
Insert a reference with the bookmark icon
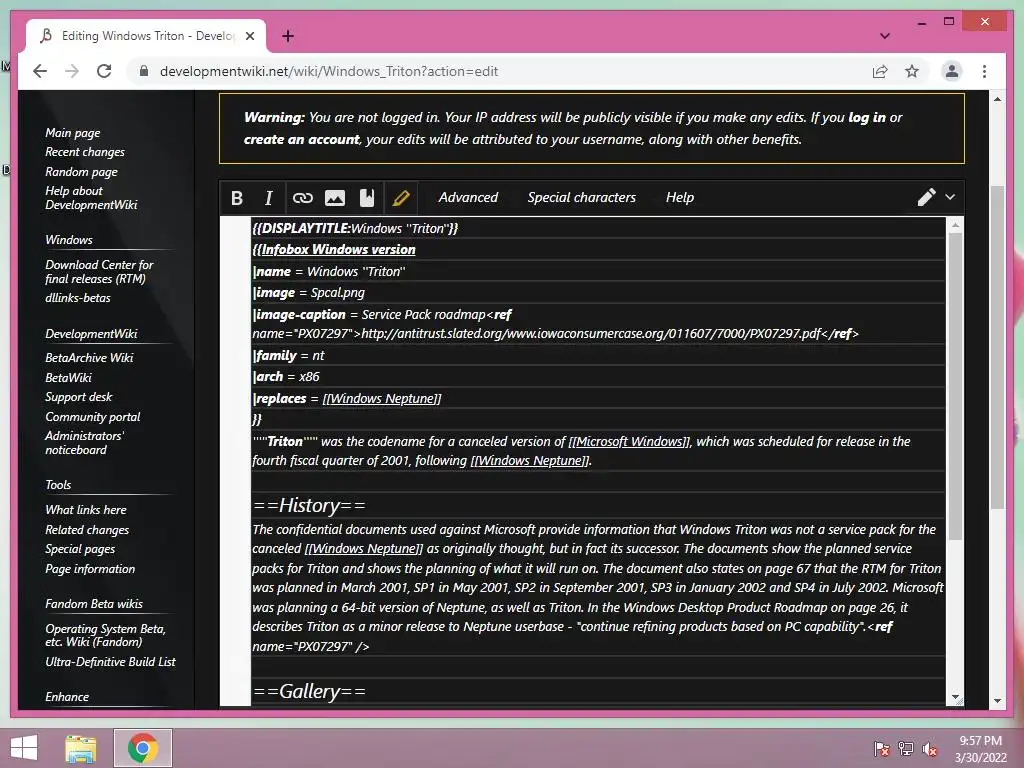(367, 198)
